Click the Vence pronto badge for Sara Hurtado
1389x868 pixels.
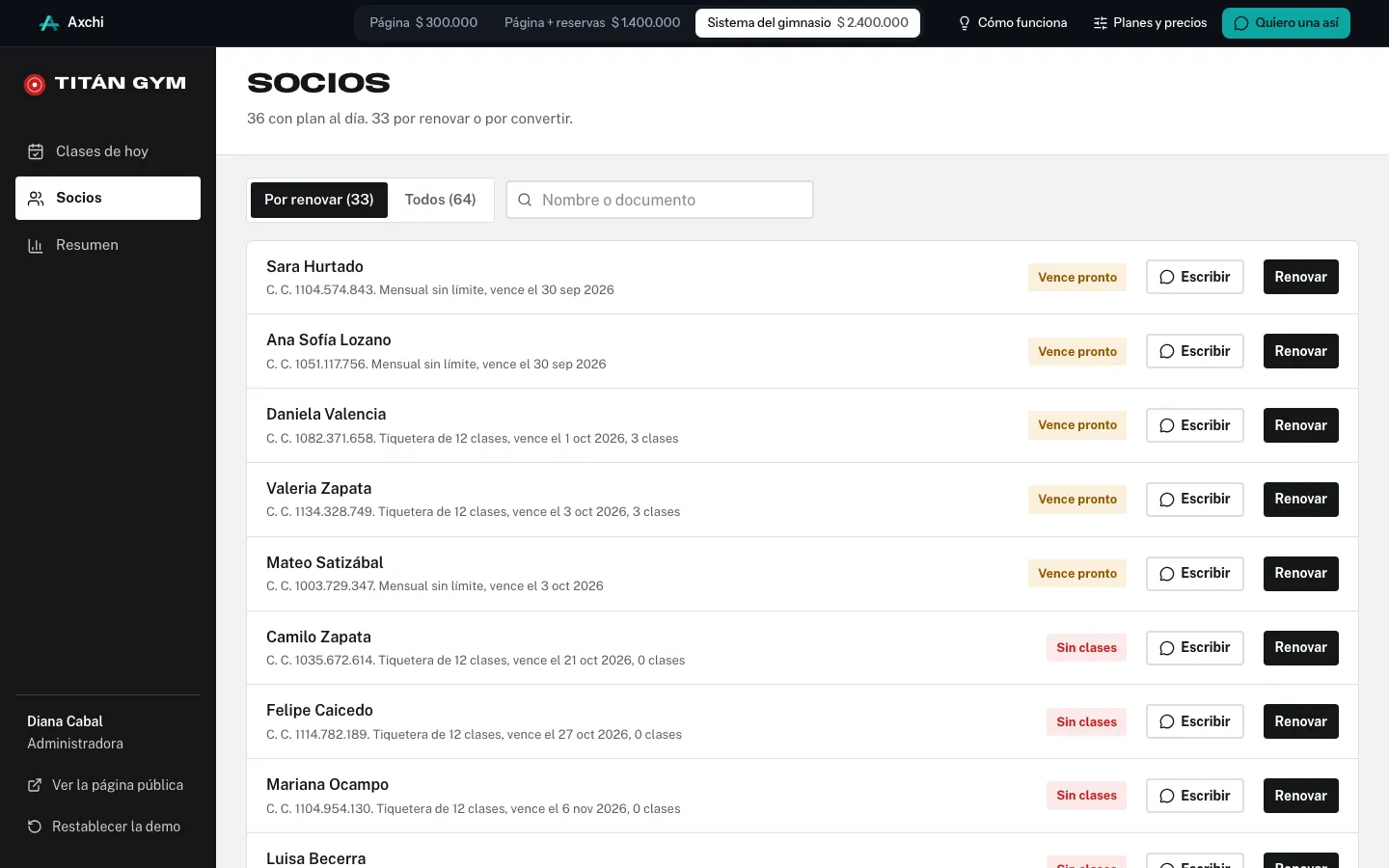point(1077,277)
